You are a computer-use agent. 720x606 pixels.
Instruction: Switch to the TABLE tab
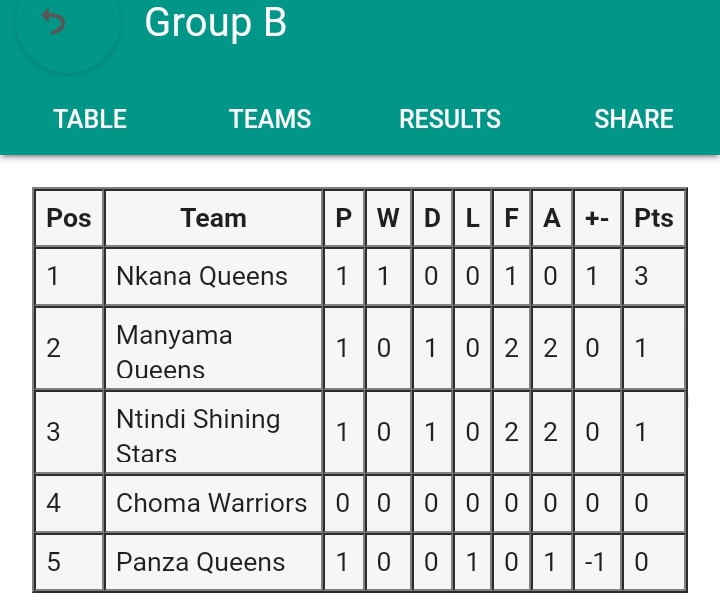90,119
